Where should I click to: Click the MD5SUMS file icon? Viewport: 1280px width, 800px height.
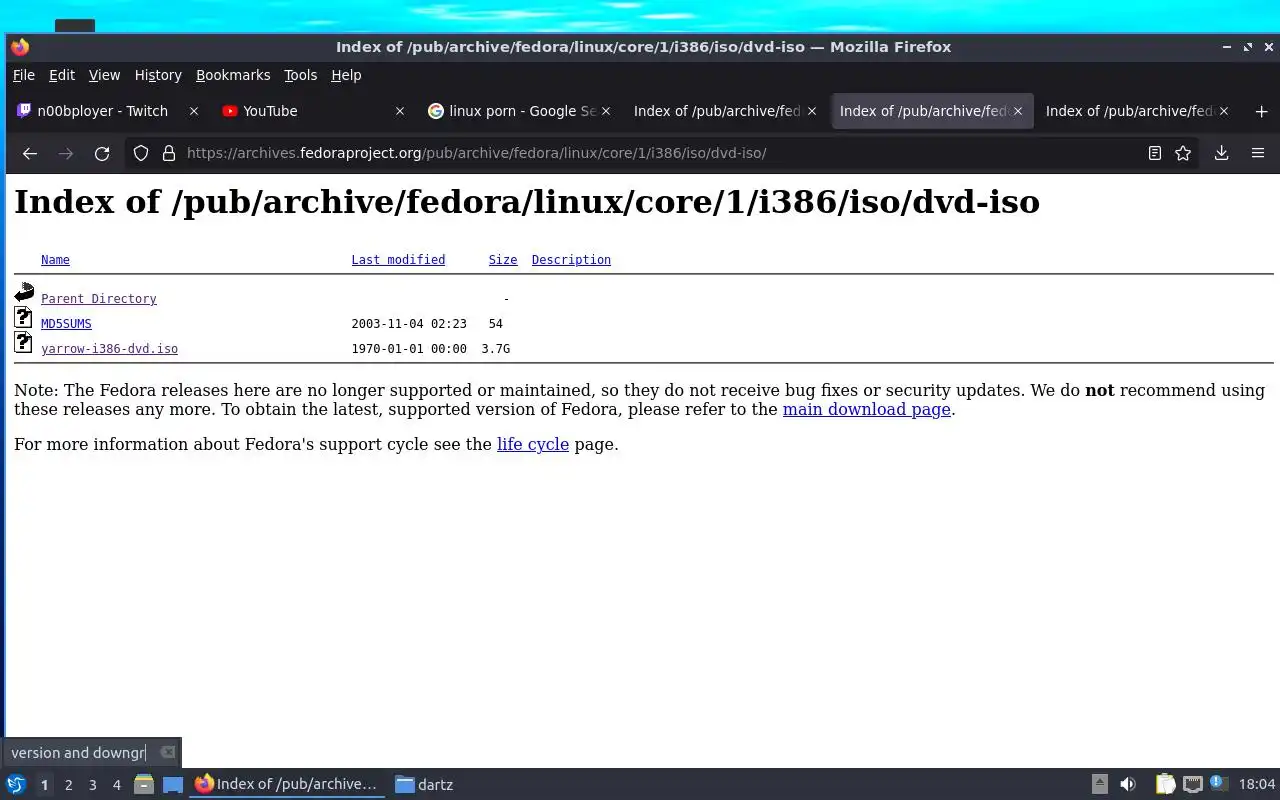click(x=23, y=318)
